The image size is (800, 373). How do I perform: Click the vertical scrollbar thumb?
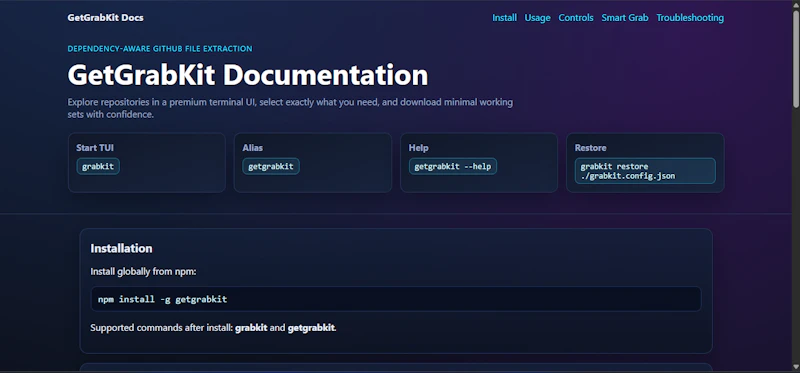click(x=795, y=59)
